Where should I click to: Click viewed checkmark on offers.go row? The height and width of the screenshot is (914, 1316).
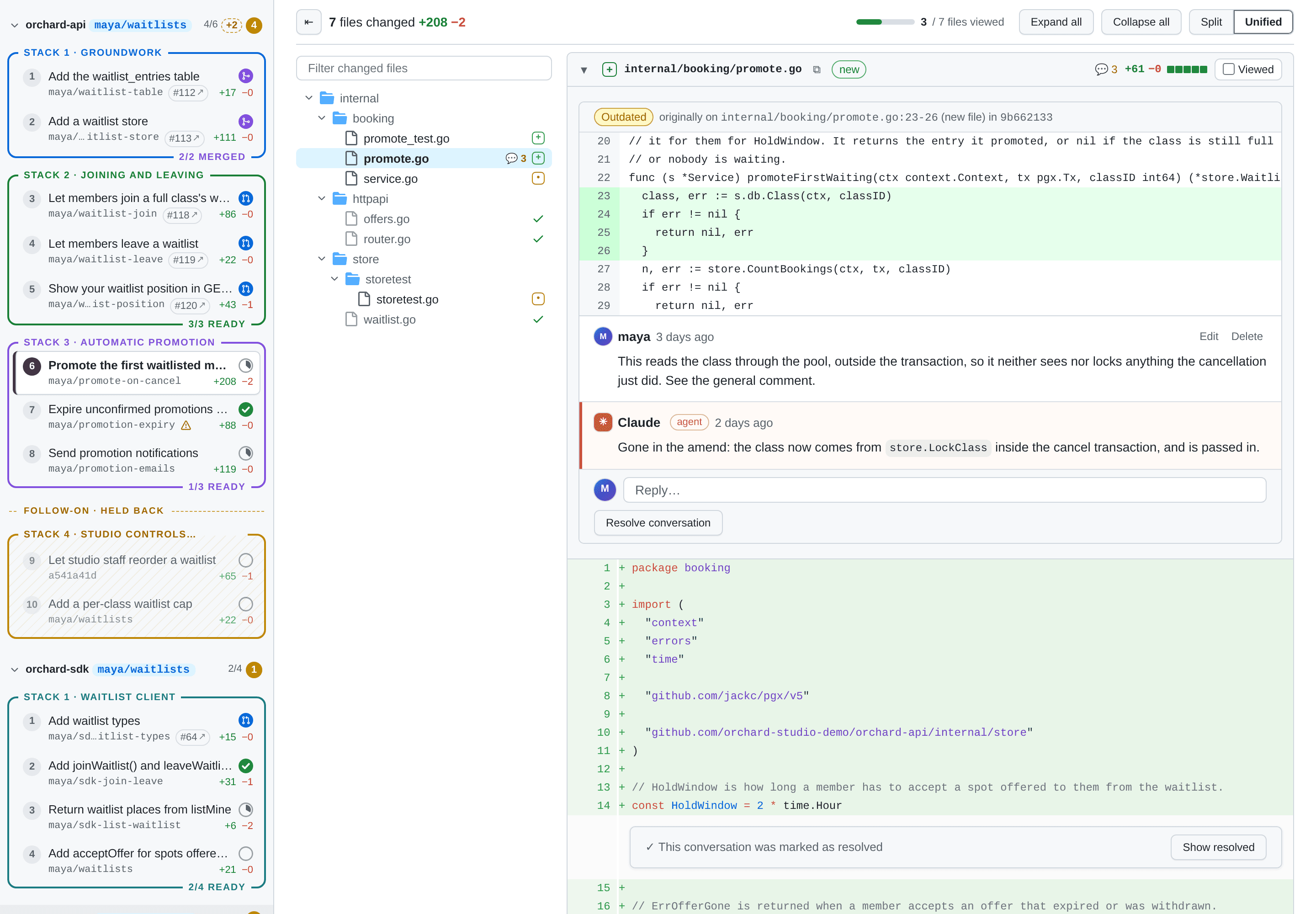(538, 219)
